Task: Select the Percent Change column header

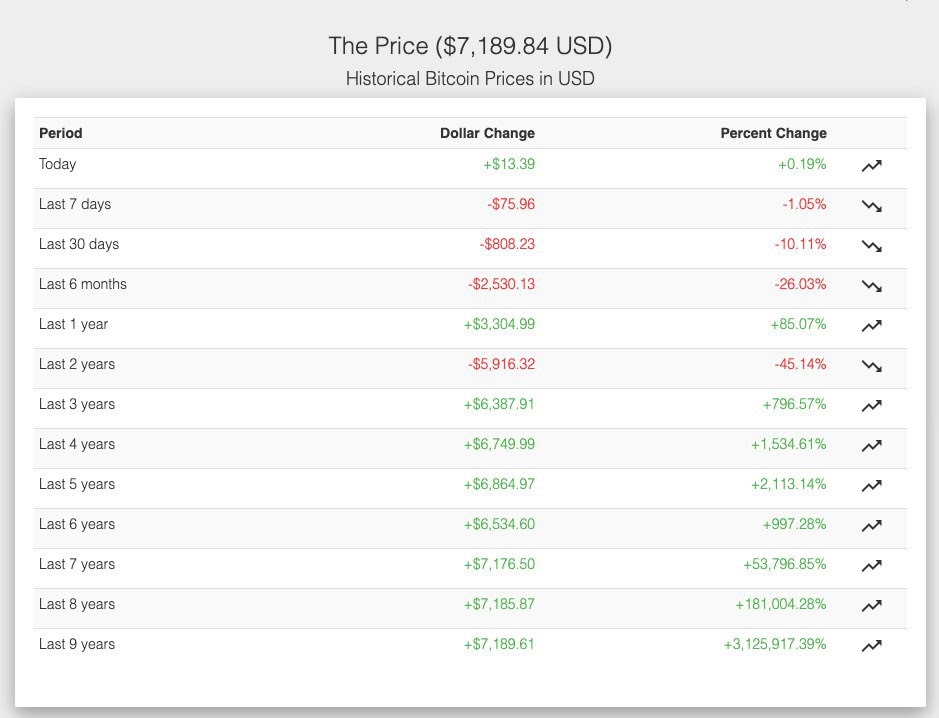Action: click(x=773, y=133)
